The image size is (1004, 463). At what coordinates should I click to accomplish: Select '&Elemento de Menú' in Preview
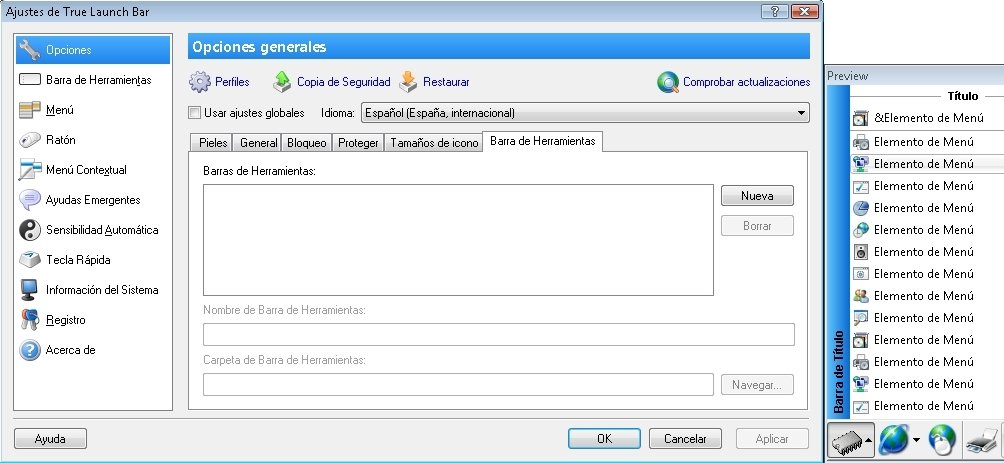927,118
